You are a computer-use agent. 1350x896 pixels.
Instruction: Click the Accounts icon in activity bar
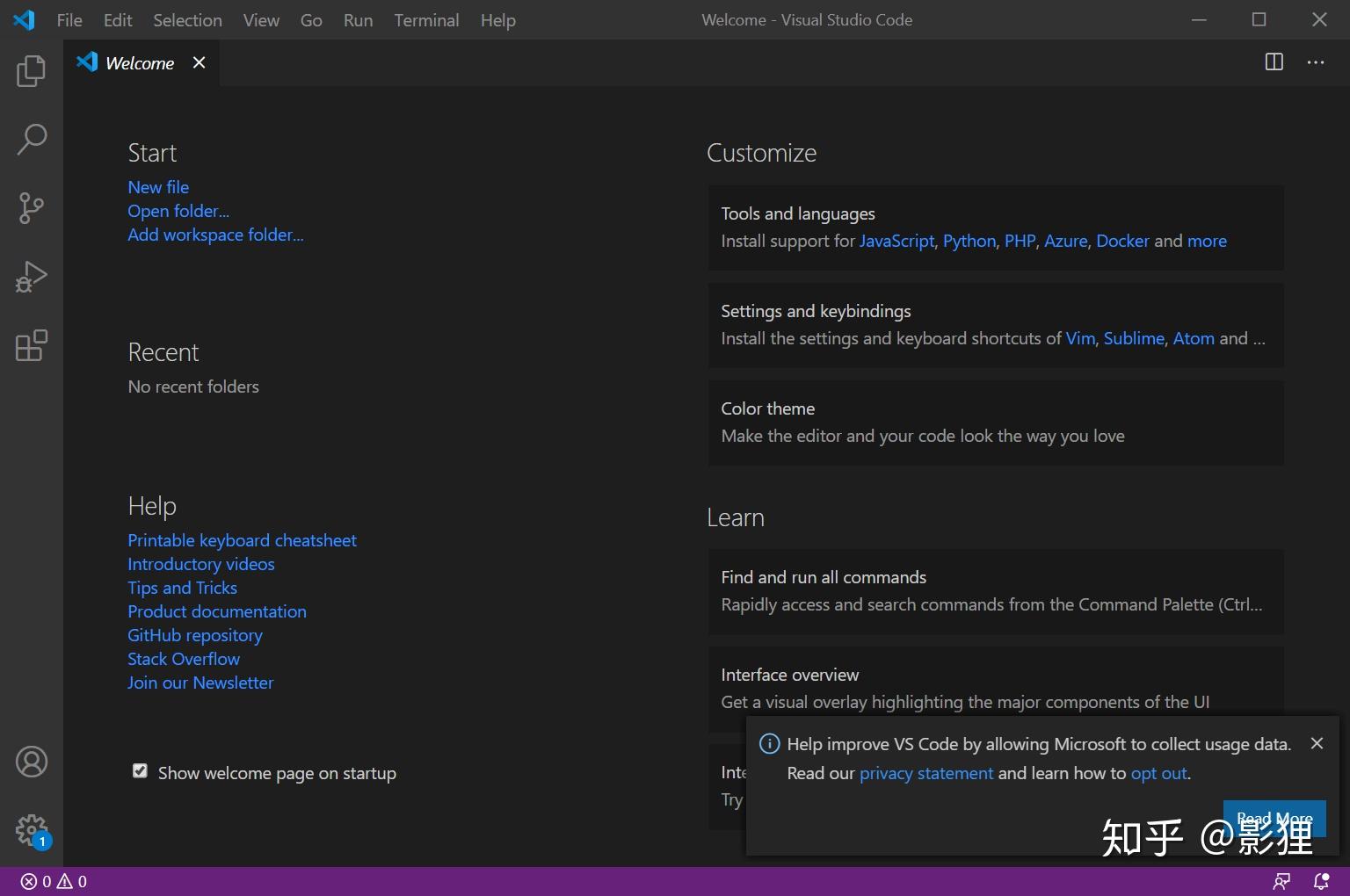tap(31, 762)
